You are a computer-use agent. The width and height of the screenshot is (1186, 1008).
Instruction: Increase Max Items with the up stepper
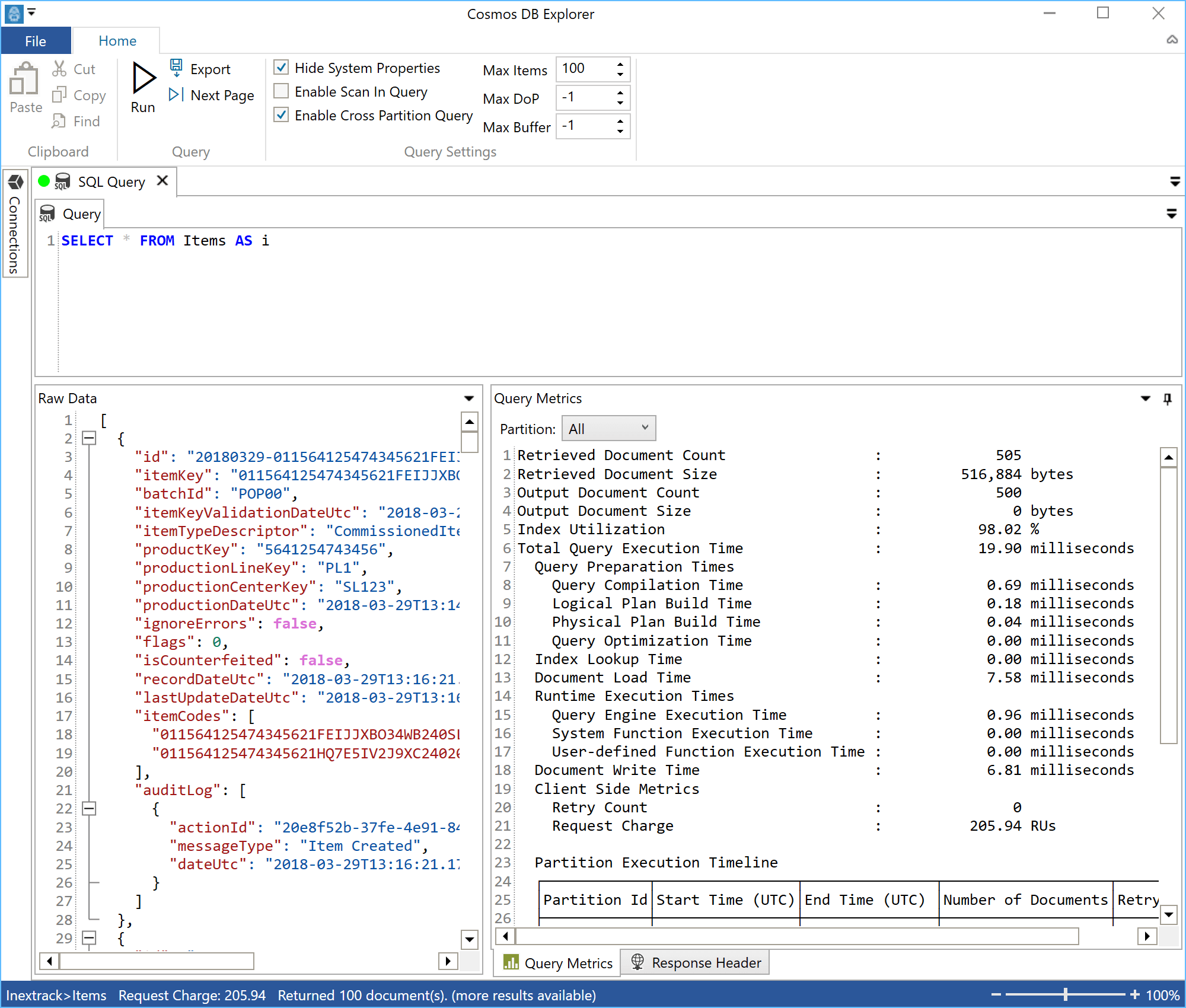[620, 63]
